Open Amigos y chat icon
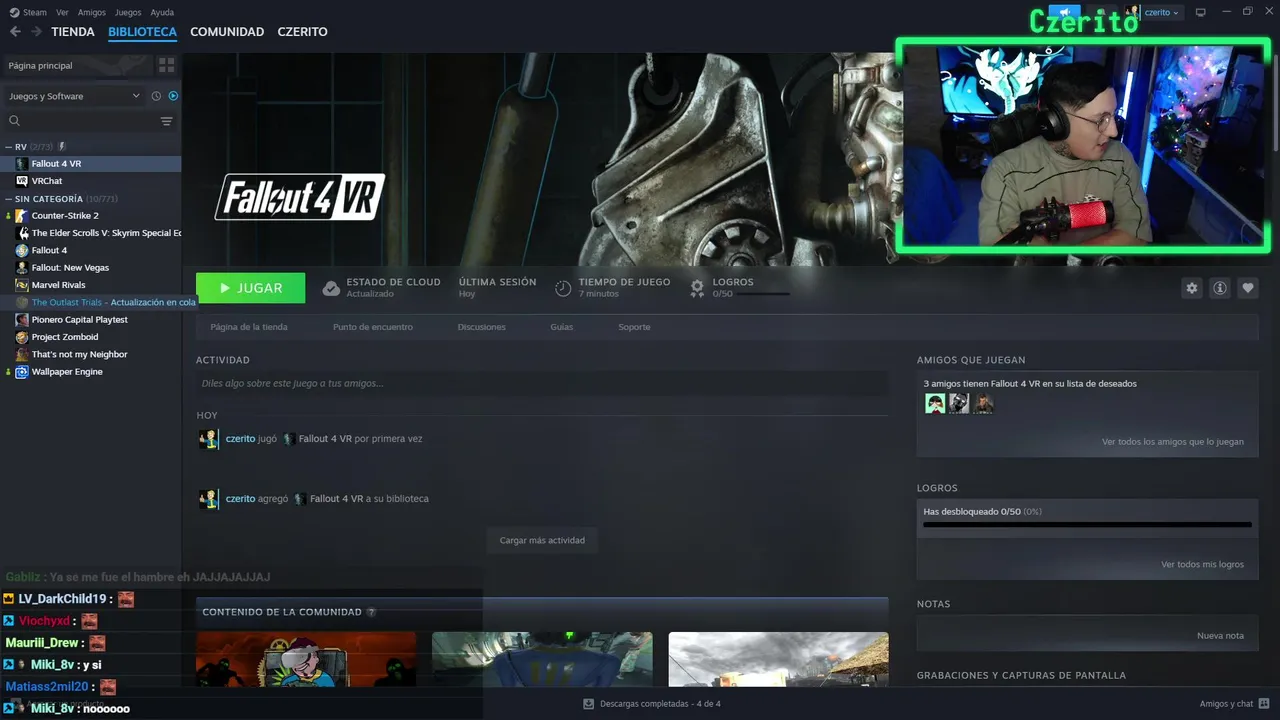 1264,704
